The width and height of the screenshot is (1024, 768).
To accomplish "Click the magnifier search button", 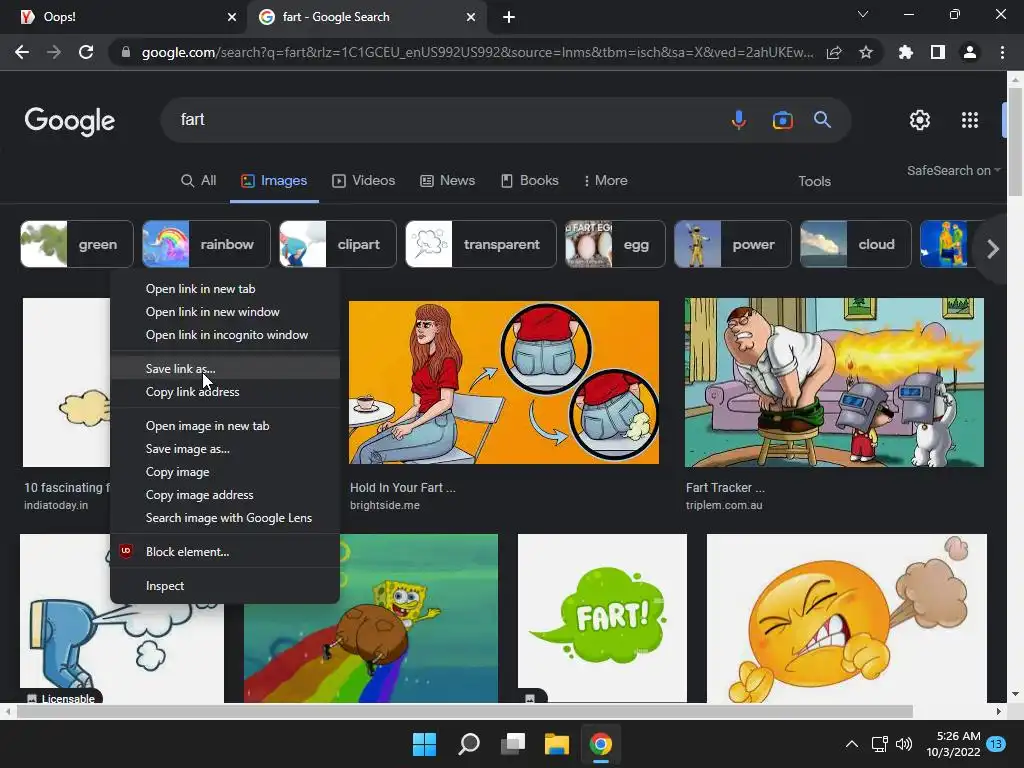I will click(x=822, y=120).
